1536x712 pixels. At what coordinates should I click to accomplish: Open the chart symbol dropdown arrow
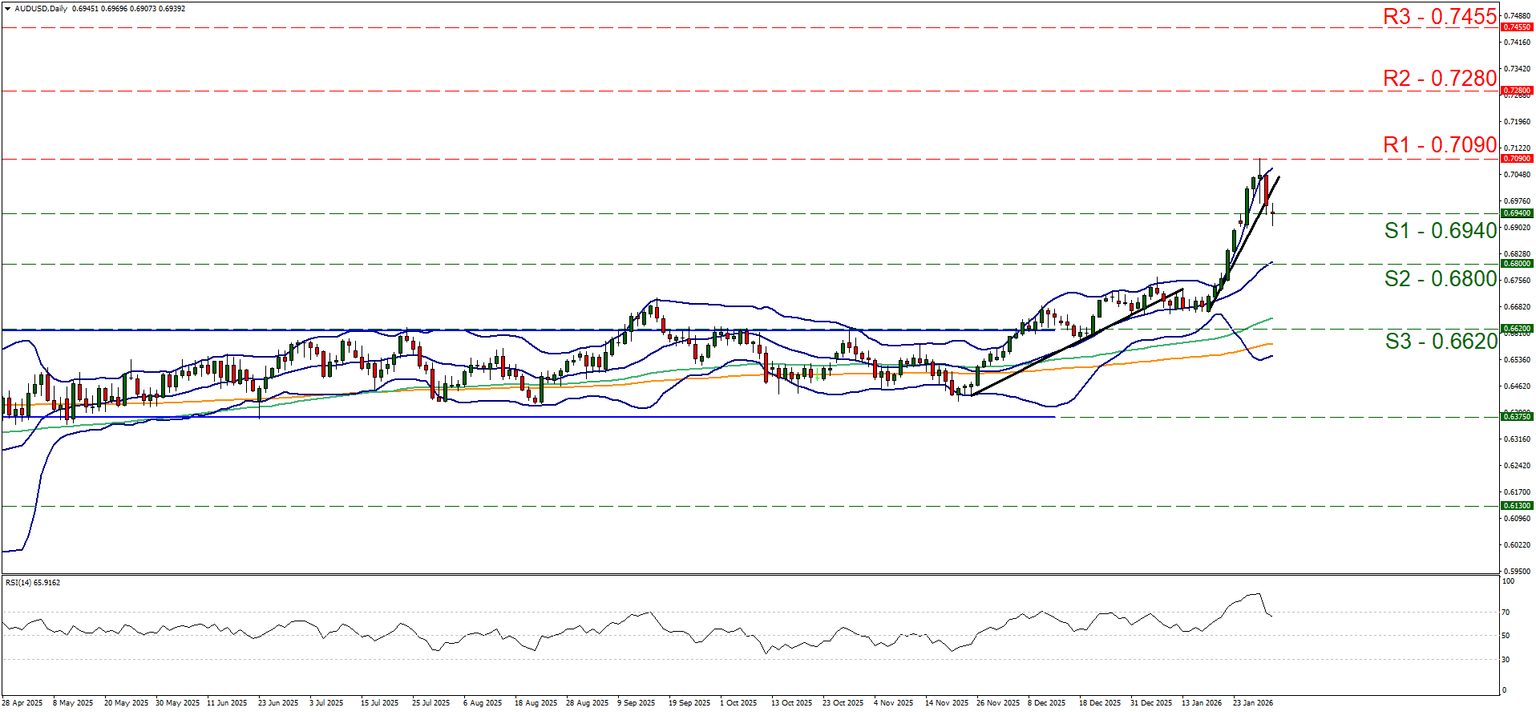tap(8, 7)
